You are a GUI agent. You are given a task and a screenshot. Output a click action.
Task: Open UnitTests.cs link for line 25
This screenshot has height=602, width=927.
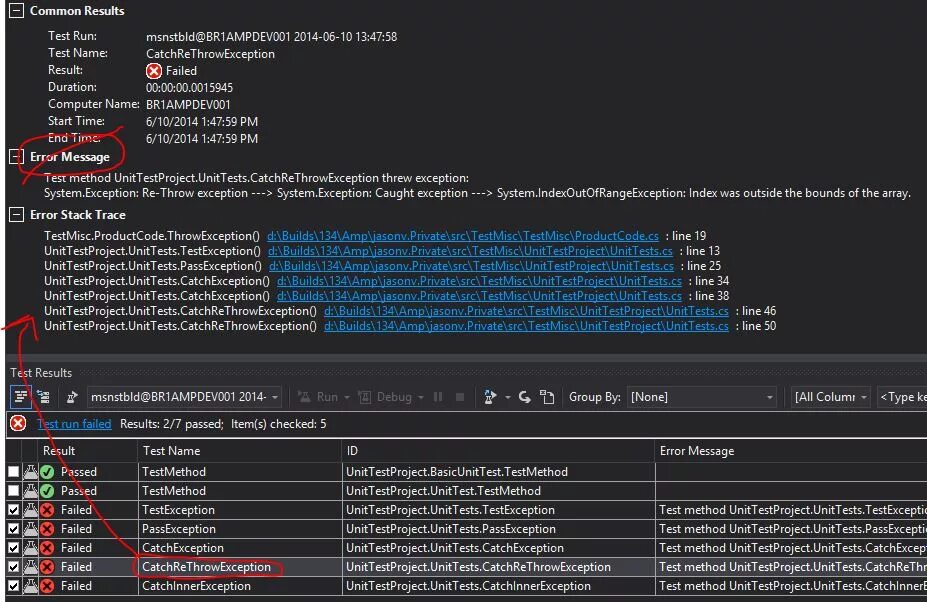(x=471, y=266)
